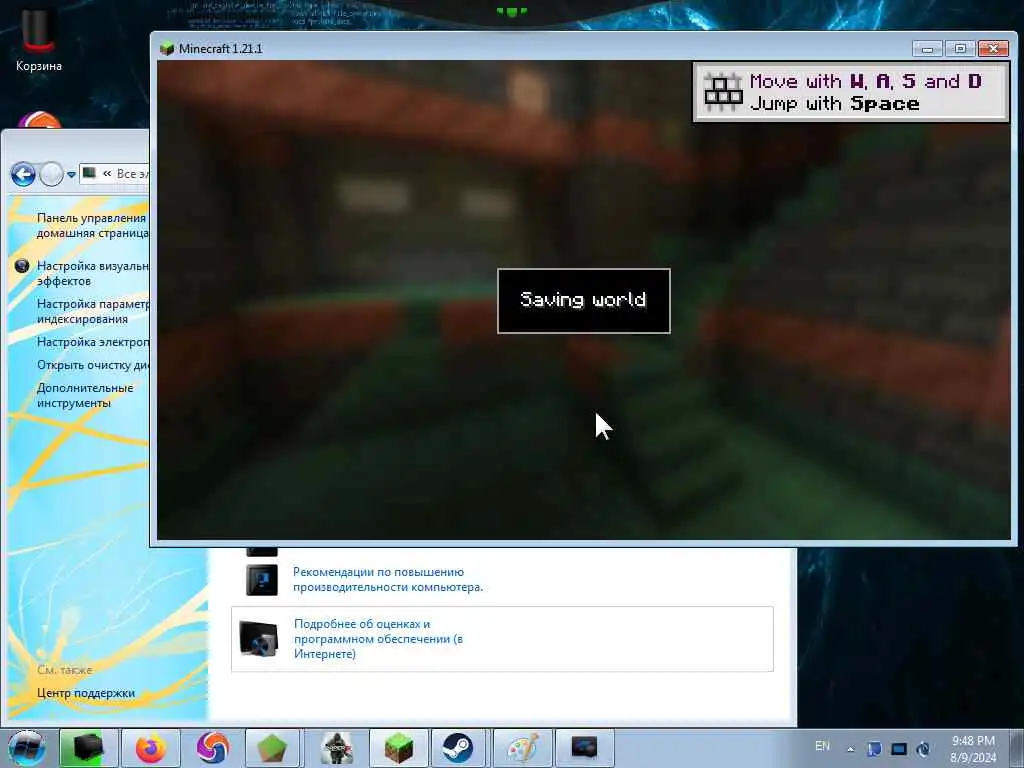1024x768 pixels.
Task: Open recent pages dropdown in Control Panel
Action: [x=71, y=175]
